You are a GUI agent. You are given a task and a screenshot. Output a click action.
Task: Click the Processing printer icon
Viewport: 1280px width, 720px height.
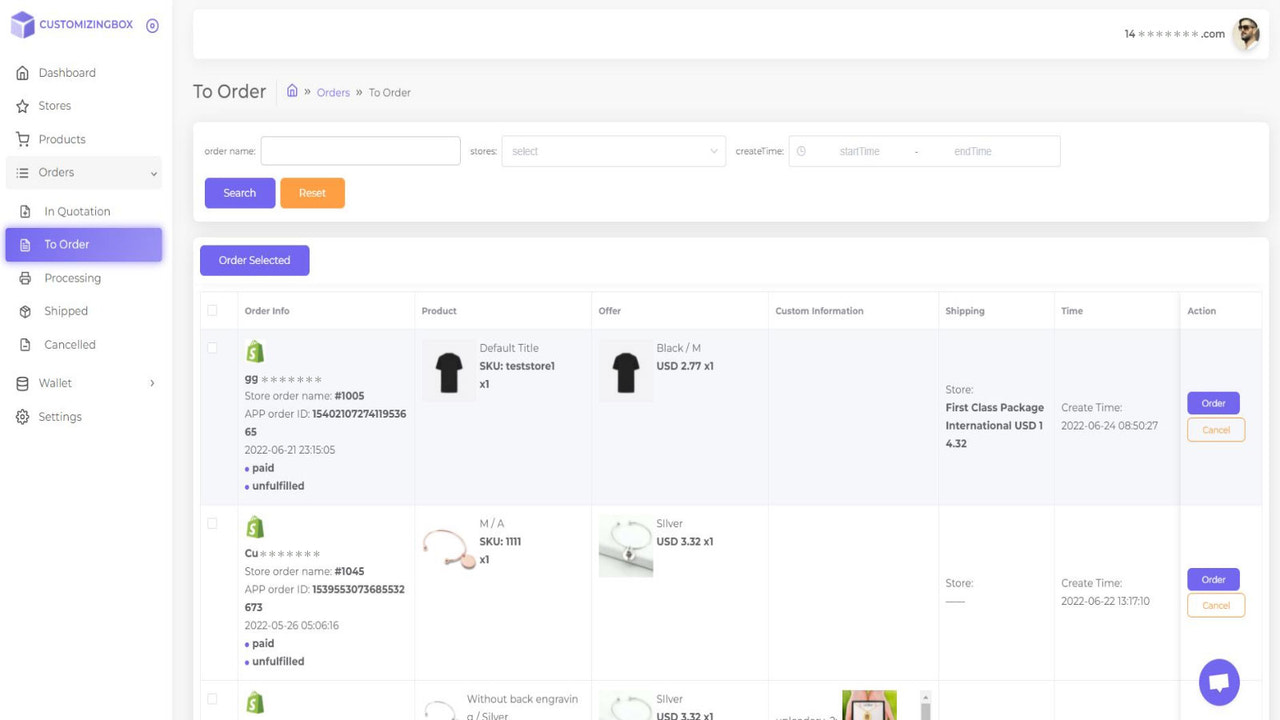click(23, 277)
